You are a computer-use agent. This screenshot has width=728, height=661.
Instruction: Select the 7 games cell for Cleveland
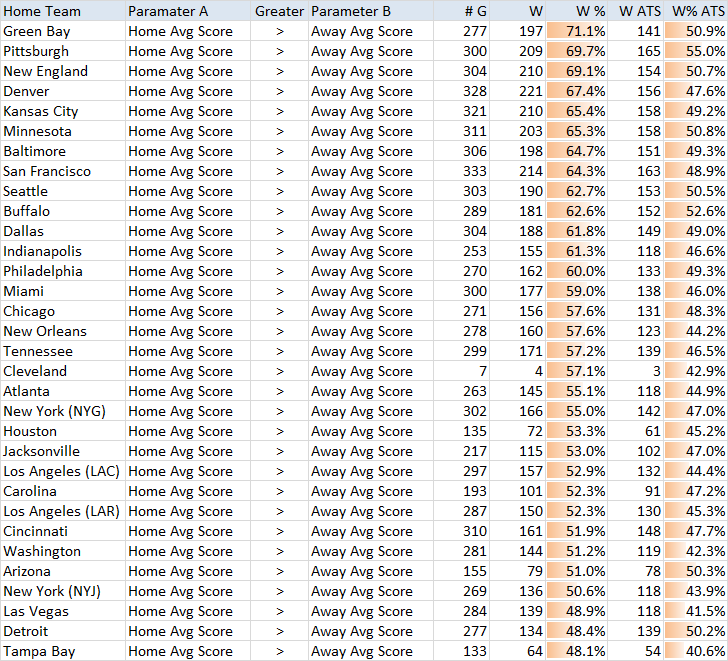pyautogui.click(x=462, y=370)
